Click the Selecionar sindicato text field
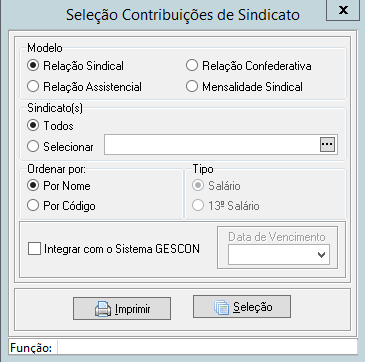The image size is (365, 362). 212,145
